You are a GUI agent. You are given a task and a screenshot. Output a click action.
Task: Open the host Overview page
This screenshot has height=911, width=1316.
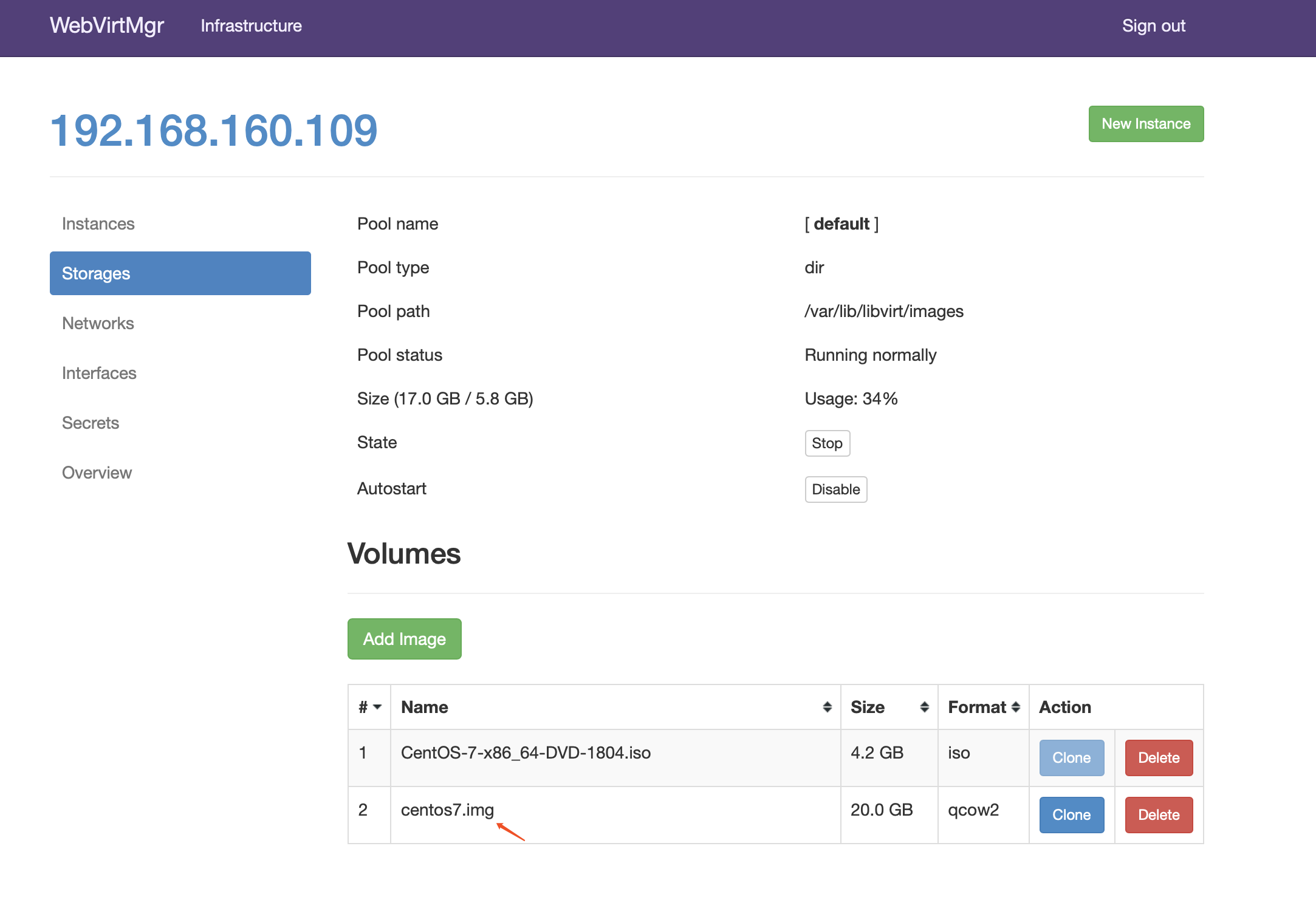pos(97,473)
